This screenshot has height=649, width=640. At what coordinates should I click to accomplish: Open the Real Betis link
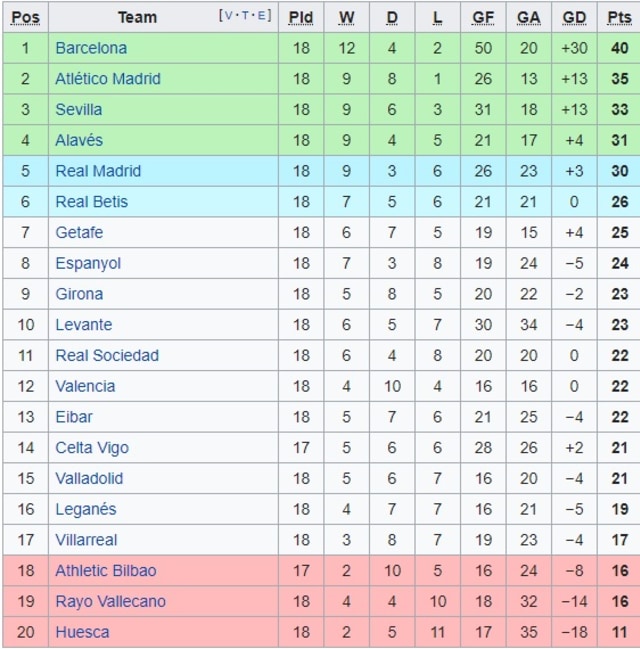[92, 202]
